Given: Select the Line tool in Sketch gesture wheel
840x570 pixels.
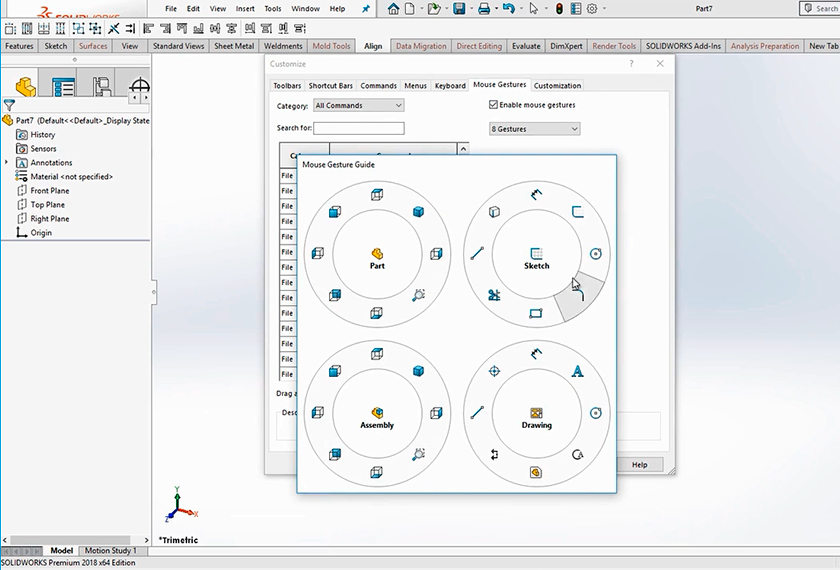Looking at the screenshot, I should tap(477, 254).
